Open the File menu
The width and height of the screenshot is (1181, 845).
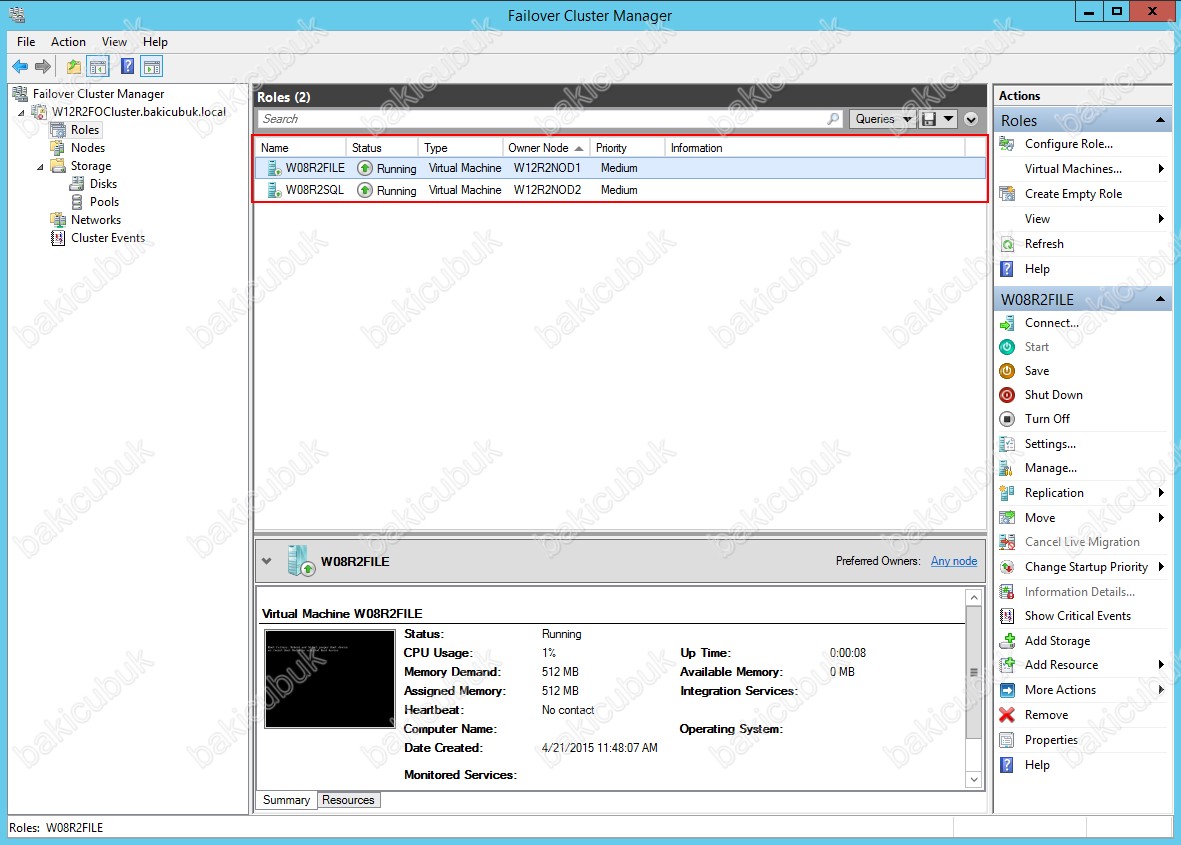(26, 42)
